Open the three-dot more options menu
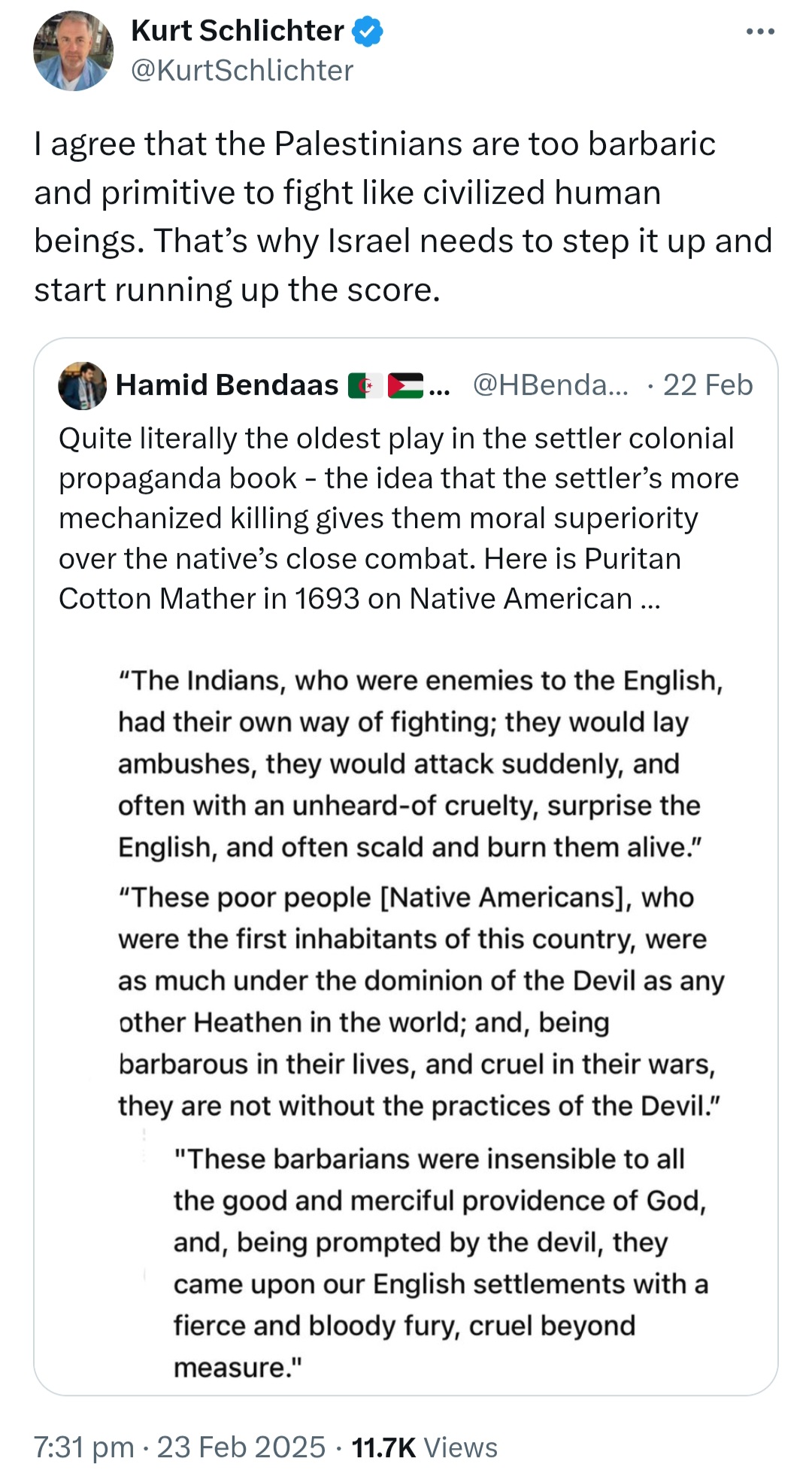This screenshot has height=1476, width=812. [760, 32]
